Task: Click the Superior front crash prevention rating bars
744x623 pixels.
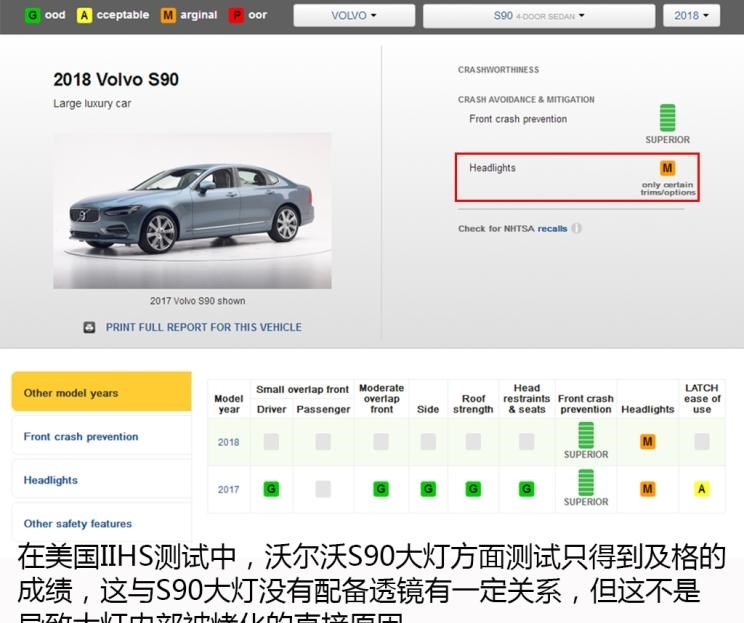Action: 668,118
